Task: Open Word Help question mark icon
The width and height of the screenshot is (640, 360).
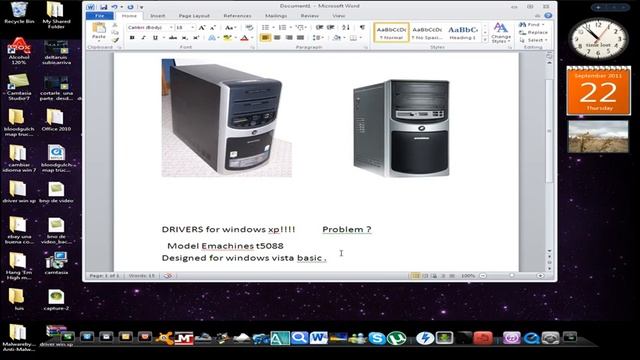Action: click(x=548, y=16)
